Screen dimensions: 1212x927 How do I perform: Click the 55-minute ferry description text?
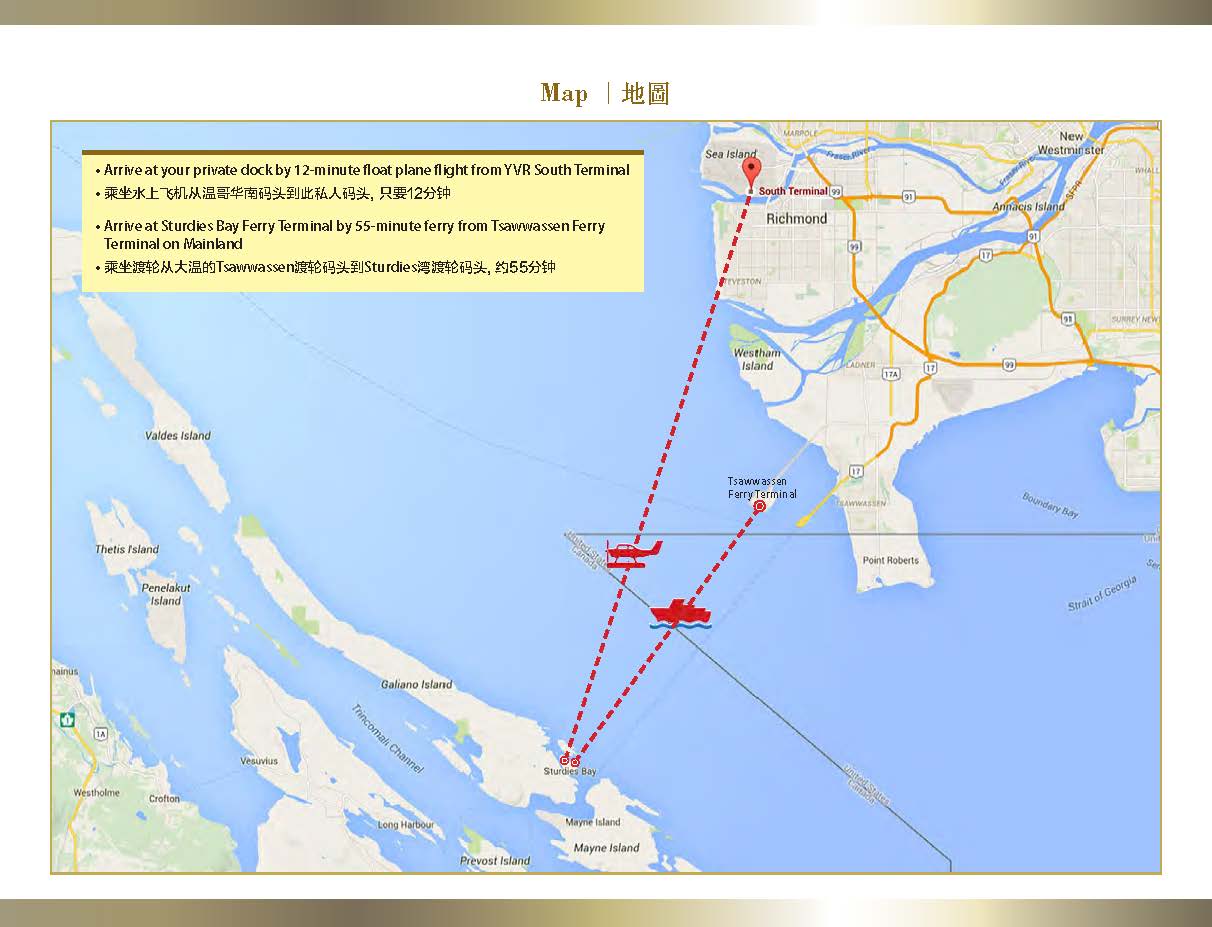click(x=354, y=234)
